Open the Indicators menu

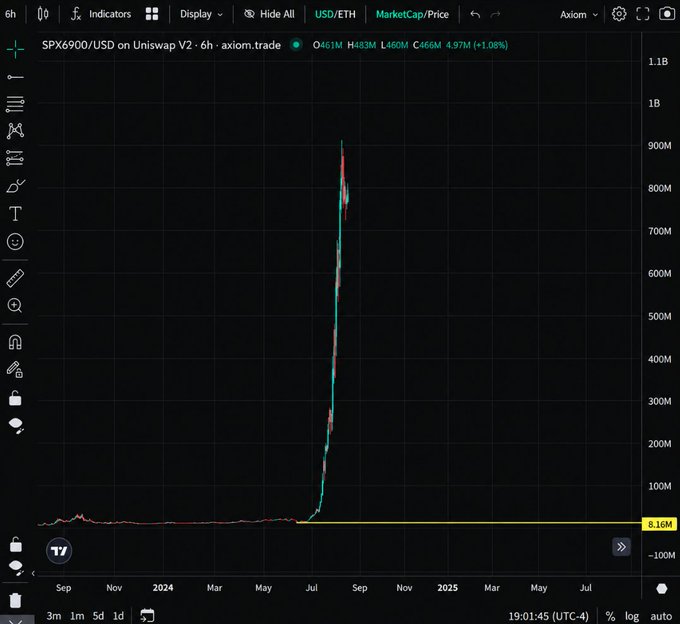pos(101,14)
